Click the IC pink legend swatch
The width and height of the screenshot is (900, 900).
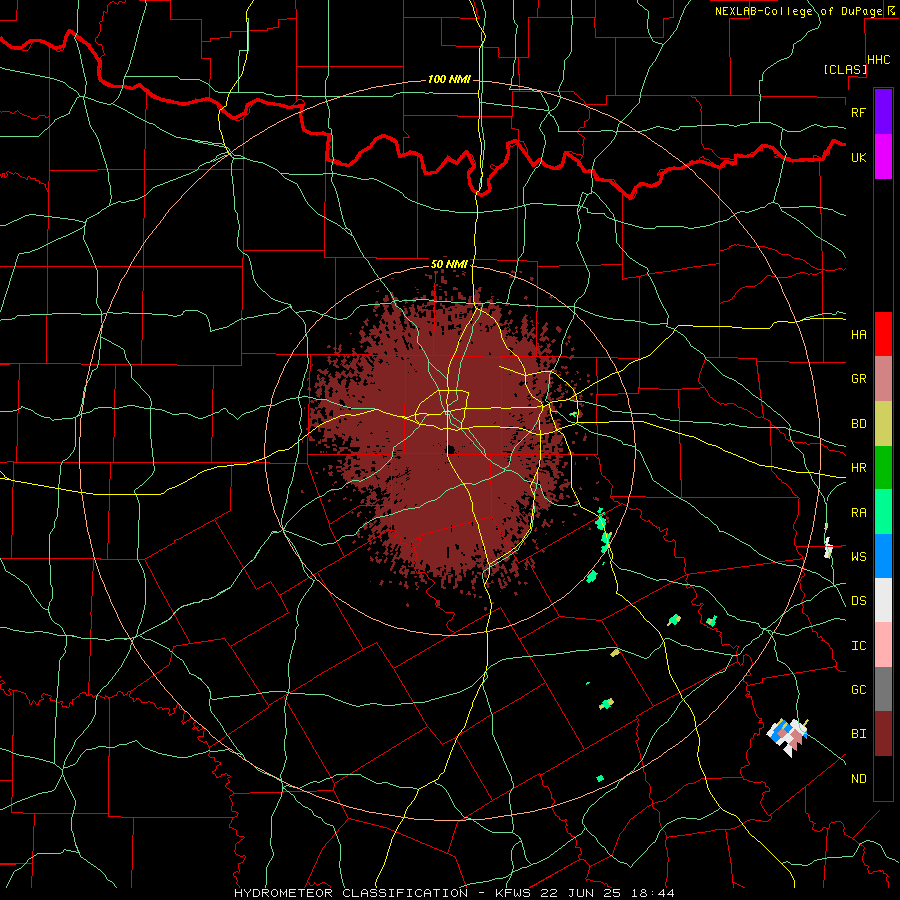click(x=883, y=645)
